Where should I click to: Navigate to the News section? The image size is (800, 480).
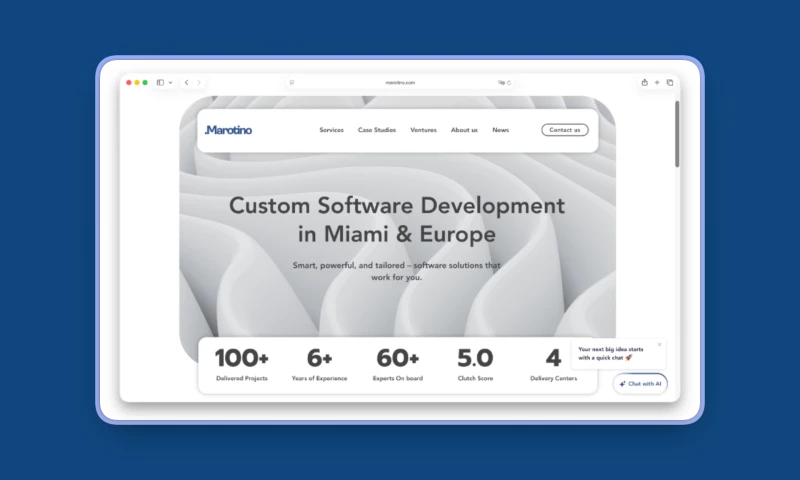coord(500,130)
